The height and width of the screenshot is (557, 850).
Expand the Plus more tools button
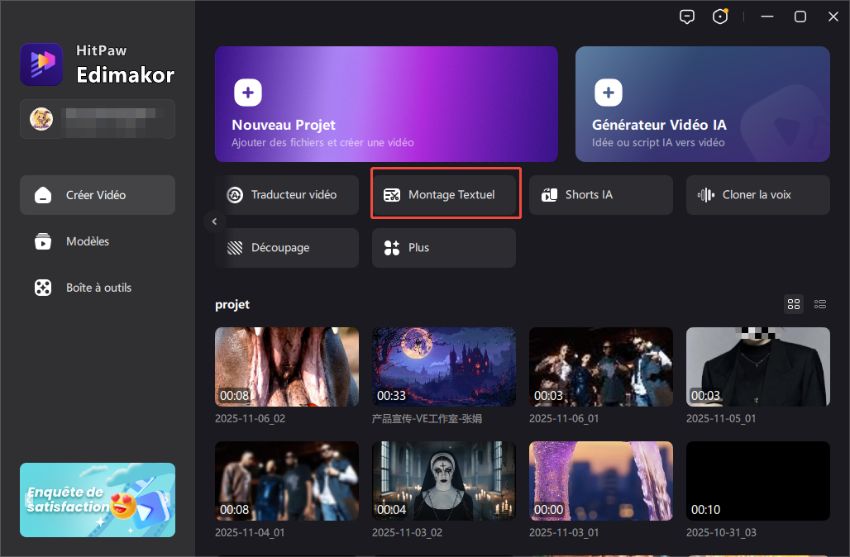(444, 248)
